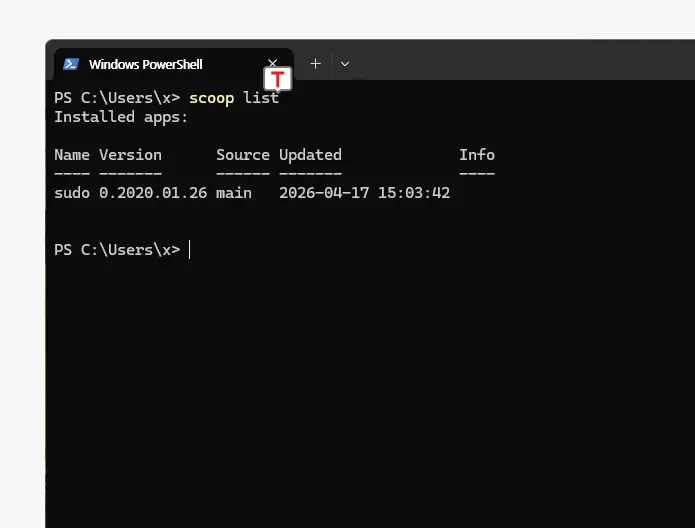
Task: Open a new tab with plus button
Action: tap(315, 63)
